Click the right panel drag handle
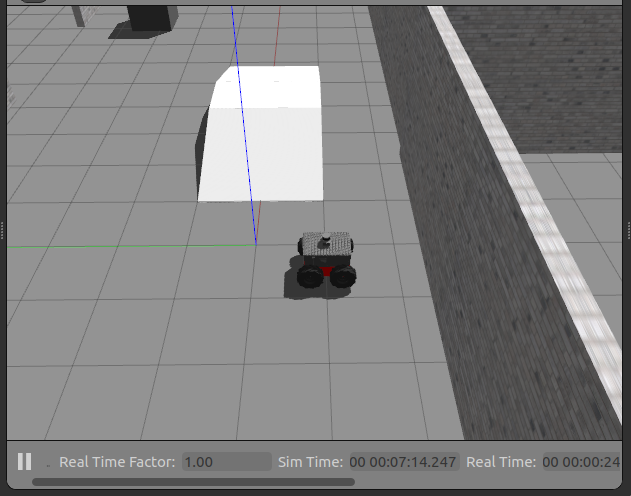This screenshot has height=496, width=631. coord(629,231)
